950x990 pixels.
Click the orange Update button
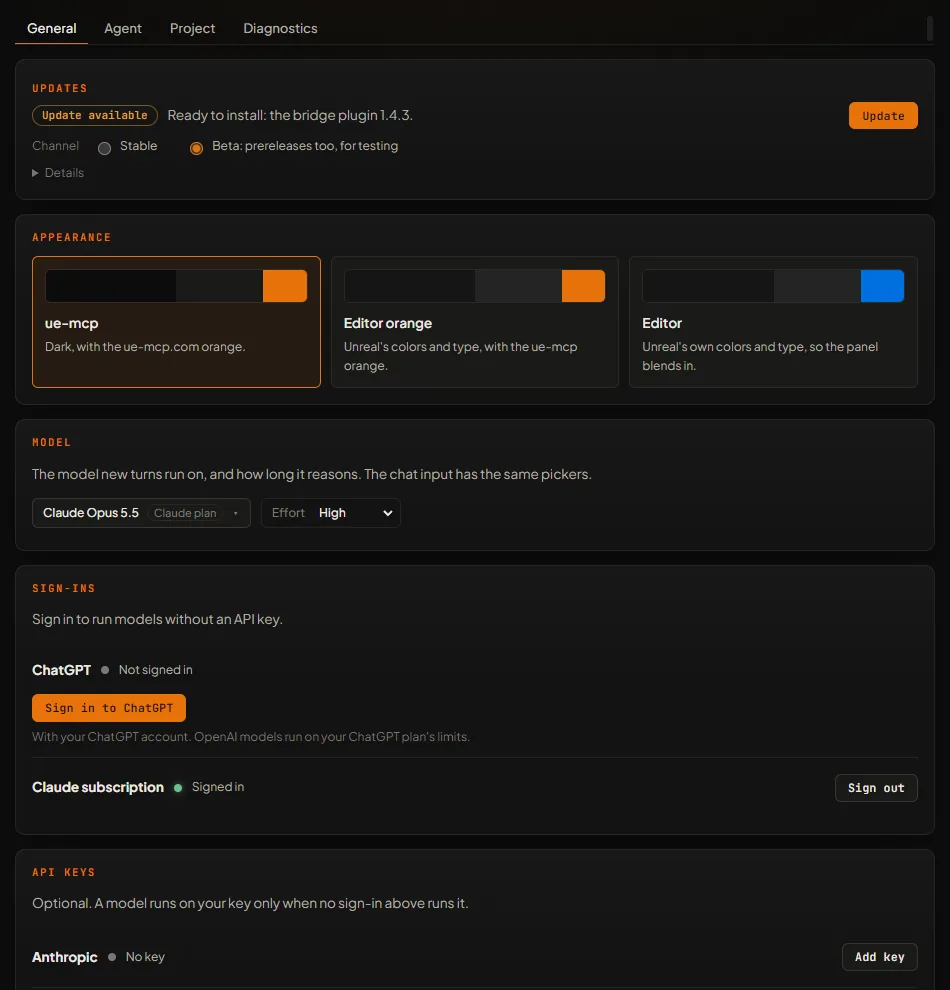click(883, 116)
